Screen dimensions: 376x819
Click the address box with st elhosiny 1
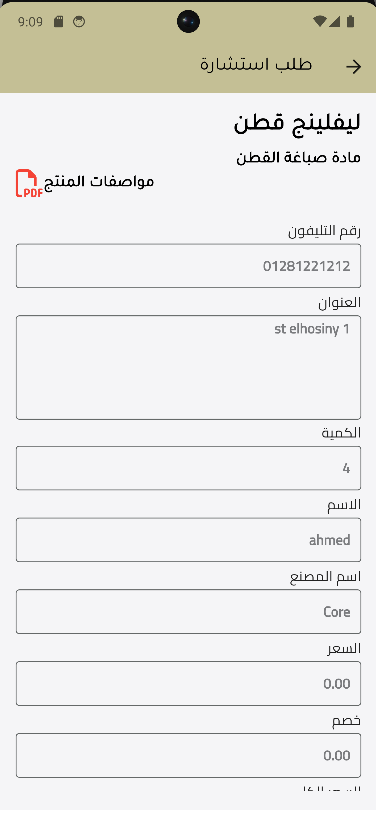coord(188,367)
